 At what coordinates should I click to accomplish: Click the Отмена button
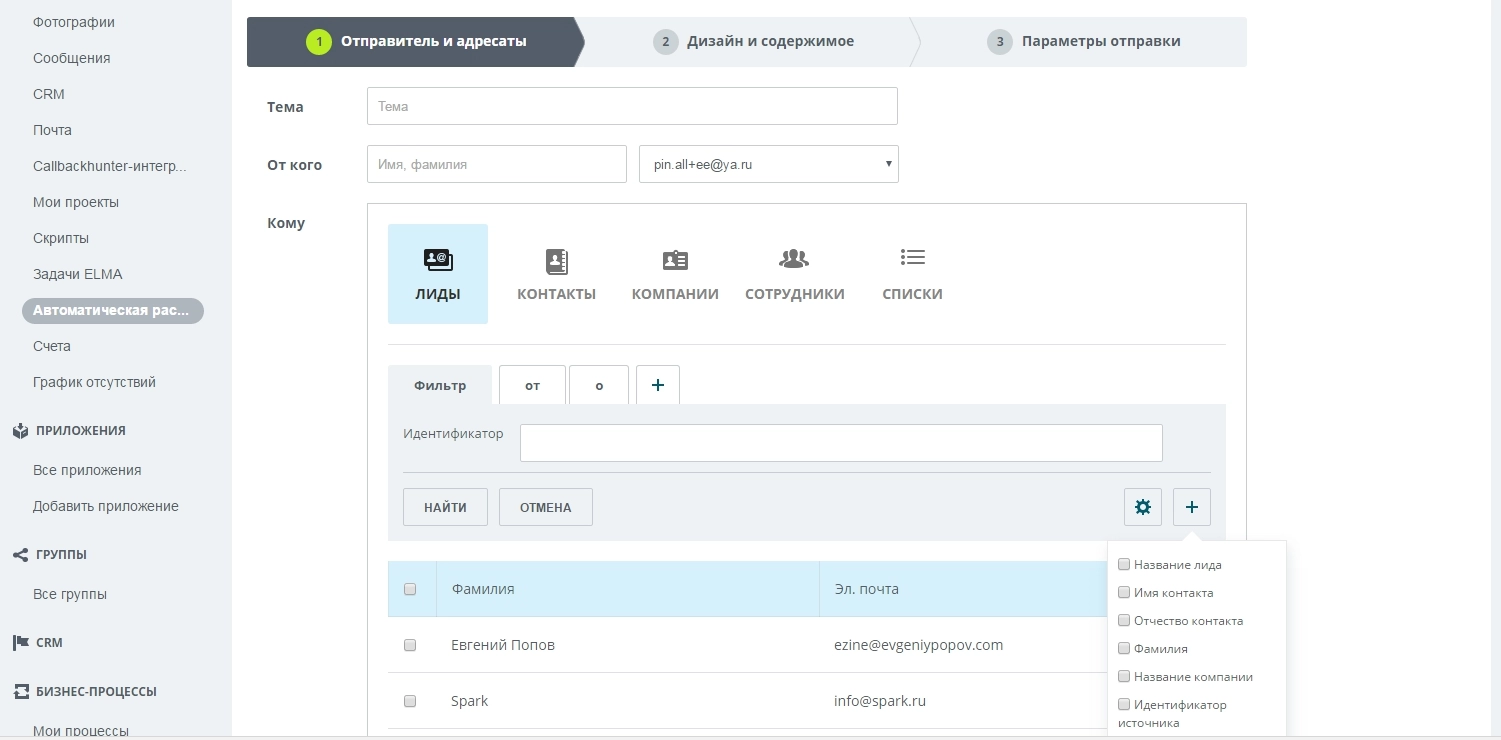pos(545,507)
